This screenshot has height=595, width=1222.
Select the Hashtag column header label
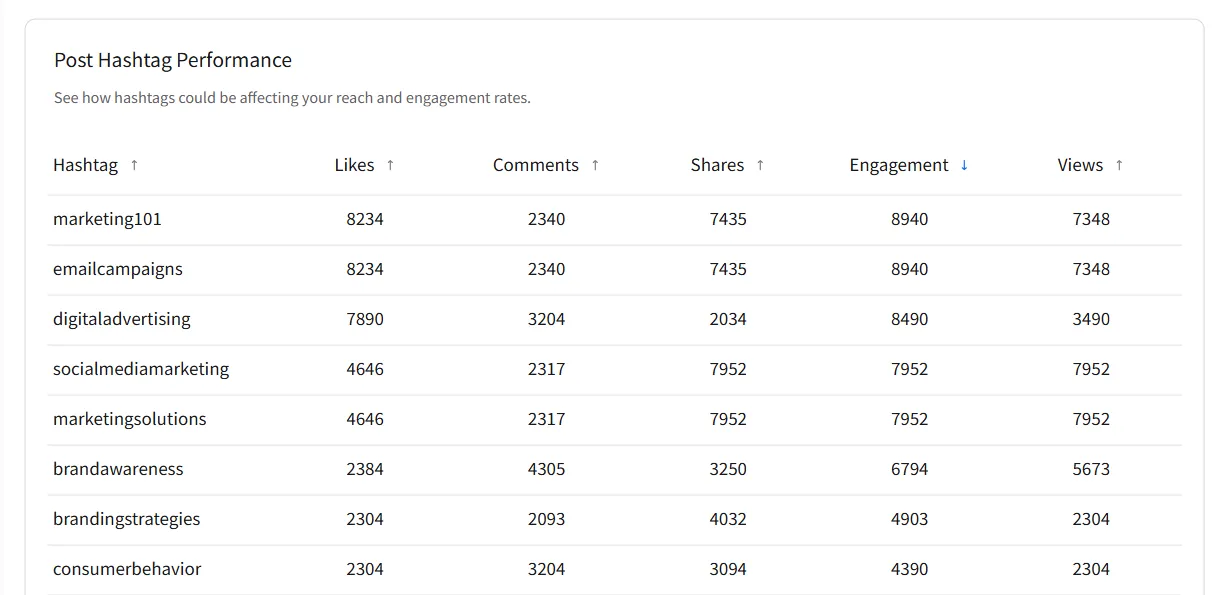[x=85, y=165]
